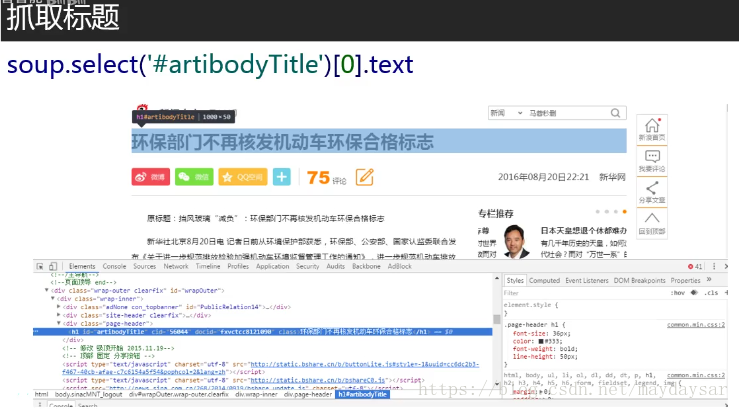
Task: Click the WeChat share button
Action: point(194,177)
